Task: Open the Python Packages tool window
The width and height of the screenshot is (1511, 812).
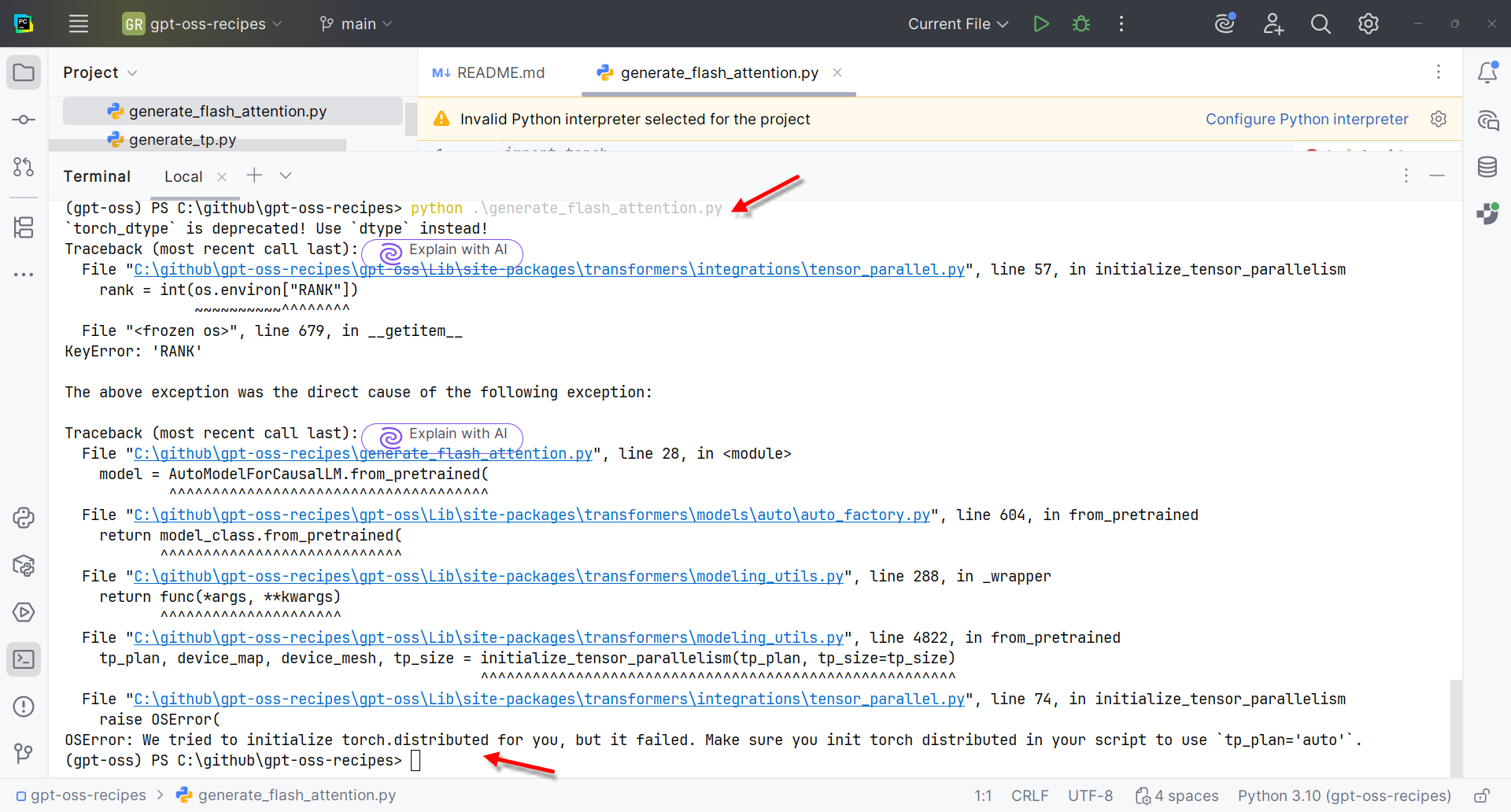Action: [24, 565]
